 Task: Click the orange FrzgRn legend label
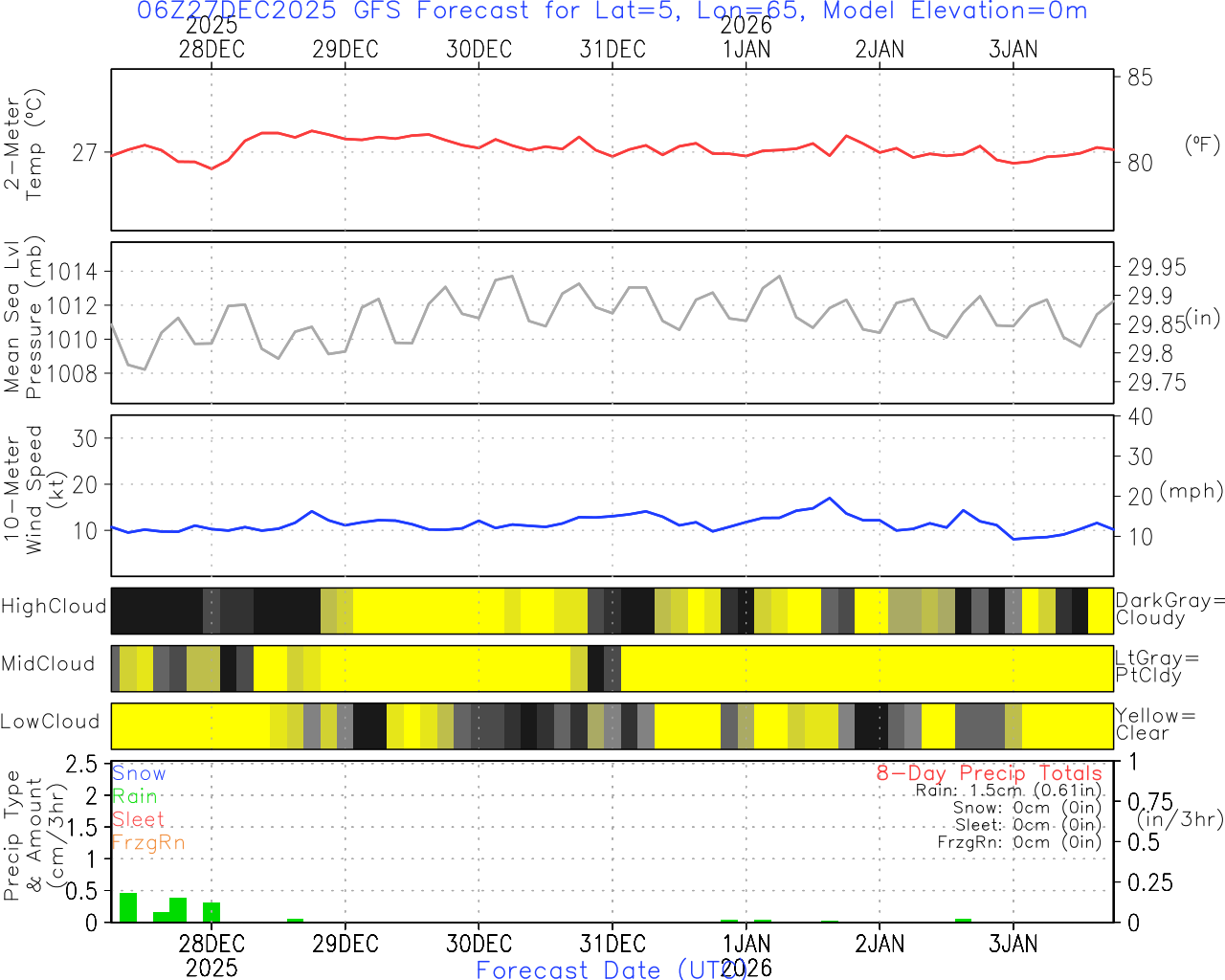148,842
